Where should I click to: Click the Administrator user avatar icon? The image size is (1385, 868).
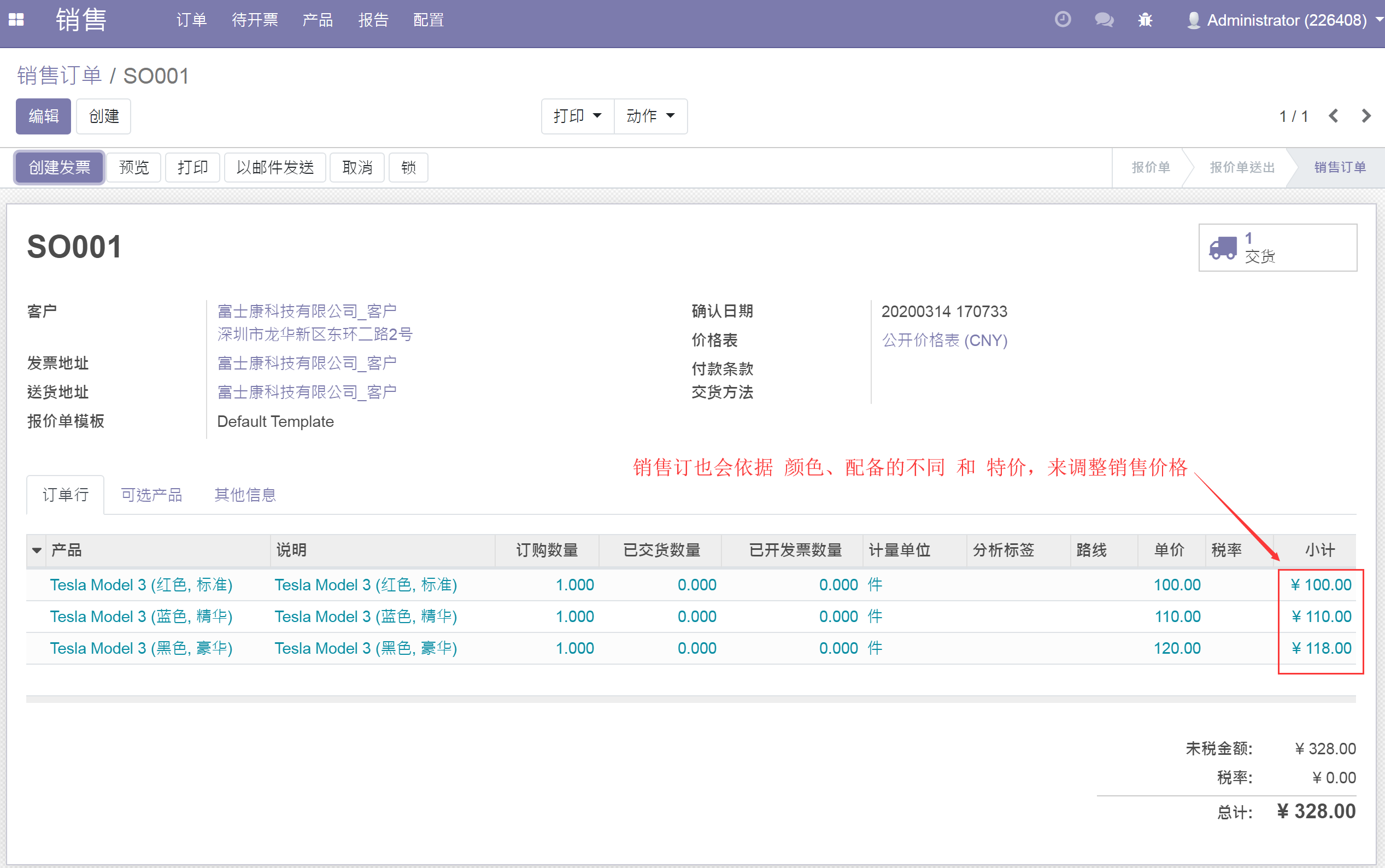tap(1193, 20)
